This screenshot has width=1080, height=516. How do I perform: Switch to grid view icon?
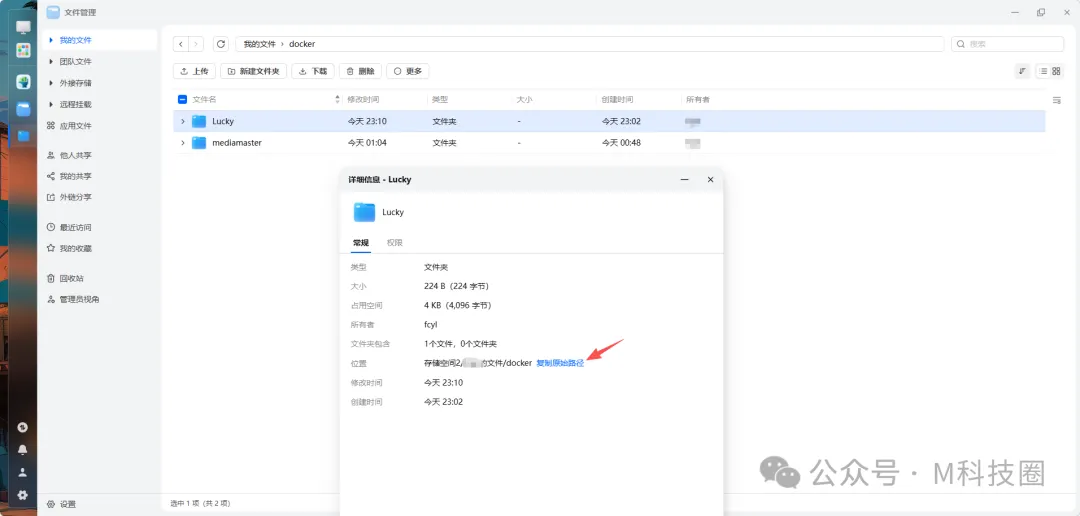tap(1056, 71)
